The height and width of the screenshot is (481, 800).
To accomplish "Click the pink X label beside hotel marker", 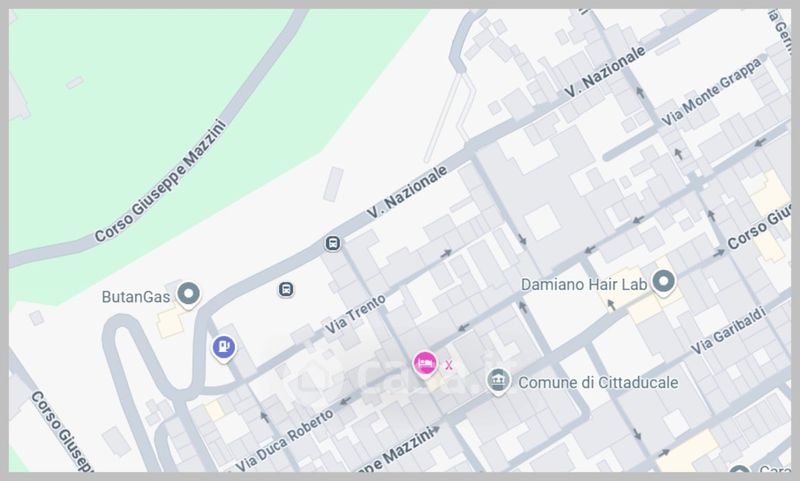I will click(x=448, y=365).
